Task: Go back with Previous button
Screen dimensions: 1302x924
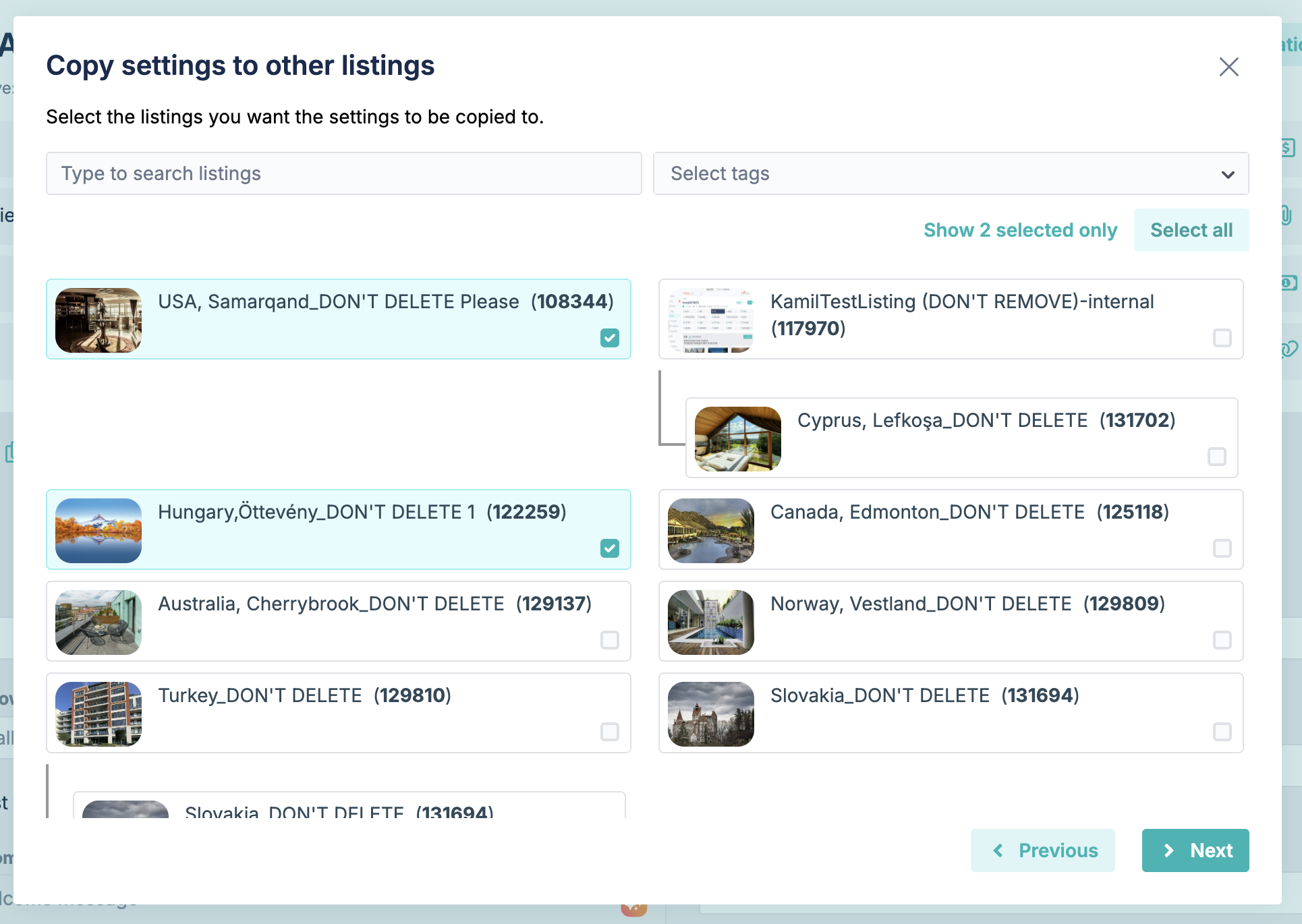Action: tap(1043, 850)
